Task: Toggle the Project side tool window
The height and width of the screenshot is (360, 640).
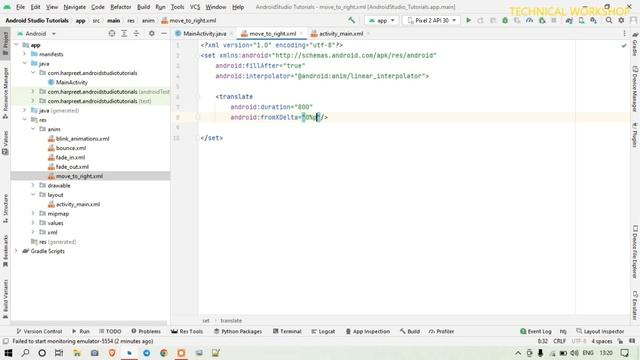Action: 5,44
